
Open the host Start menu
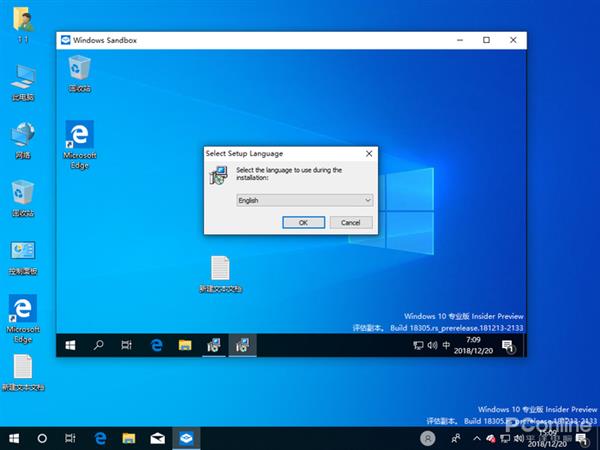pos(14,439)
